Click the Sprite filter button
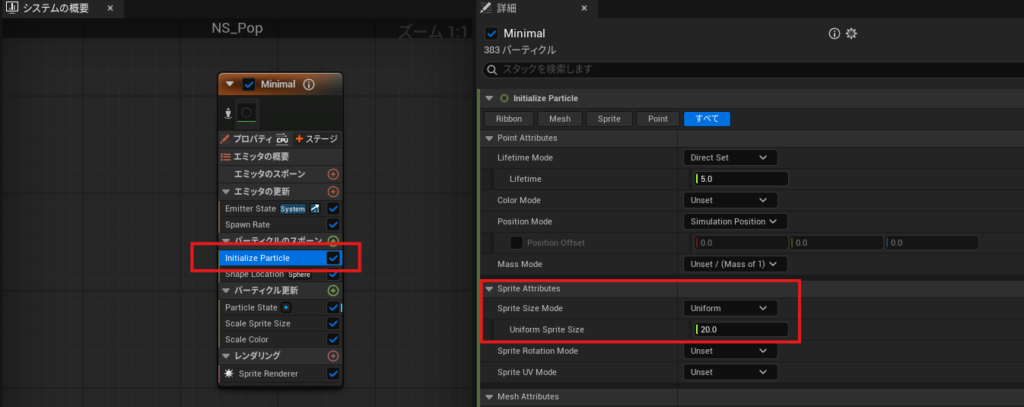Screen dimensions: 1024x407 [x=609, y=119]
